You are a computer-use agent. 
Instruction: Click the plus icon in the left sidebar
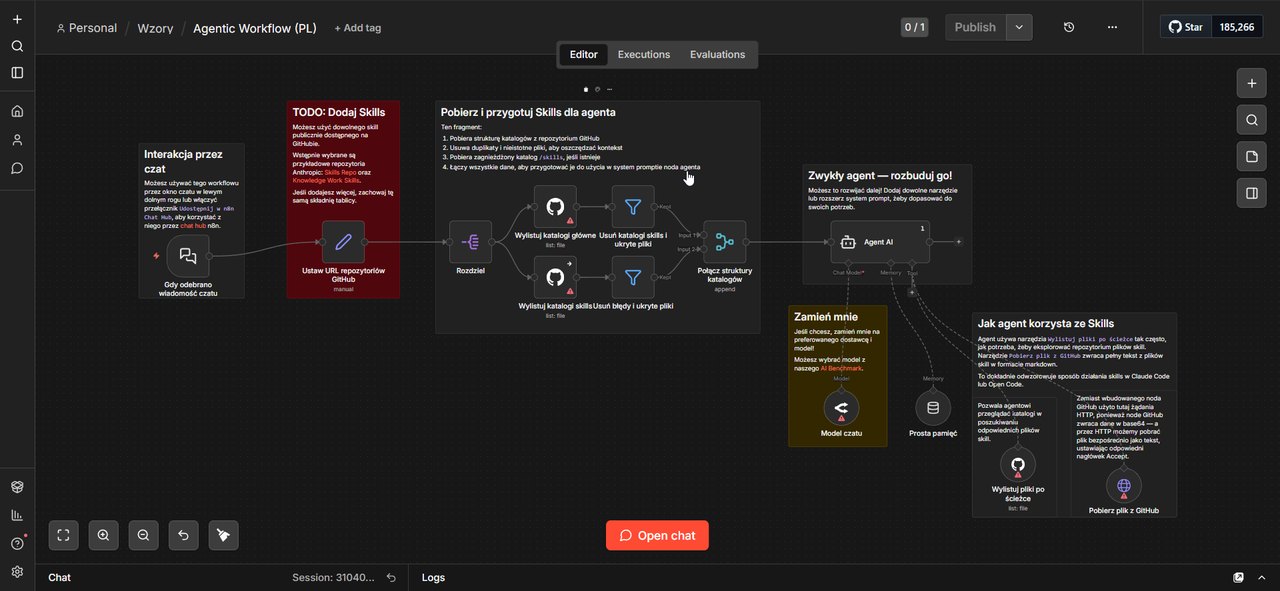click(x=17, y=19)
